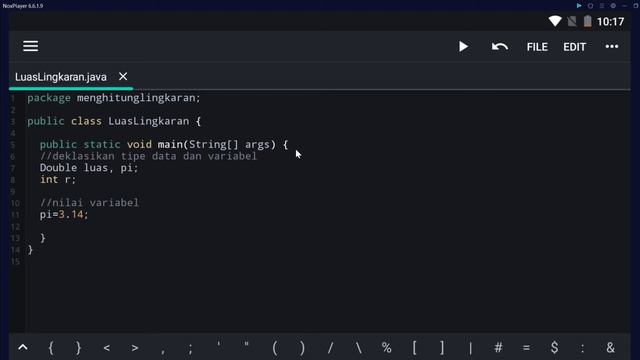The height and width of the screenshot is (360, 640).
Task: Insert the ampersand symbol
Action: 610,348
